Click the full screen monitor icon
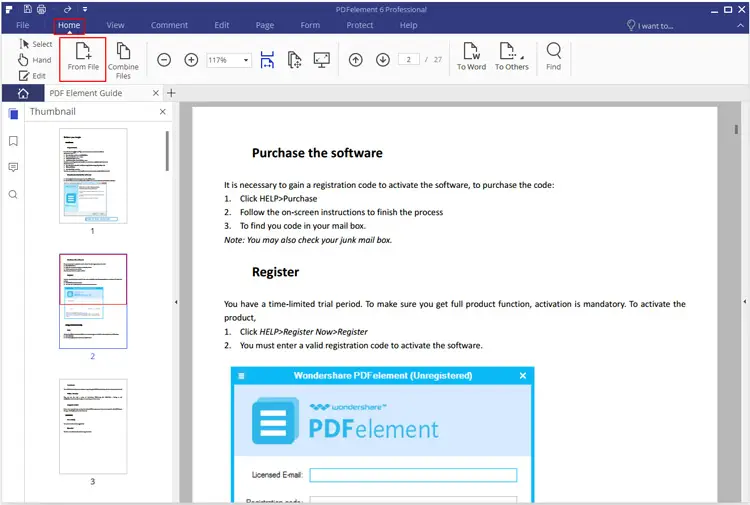The image size is (750, 505). 321,60
